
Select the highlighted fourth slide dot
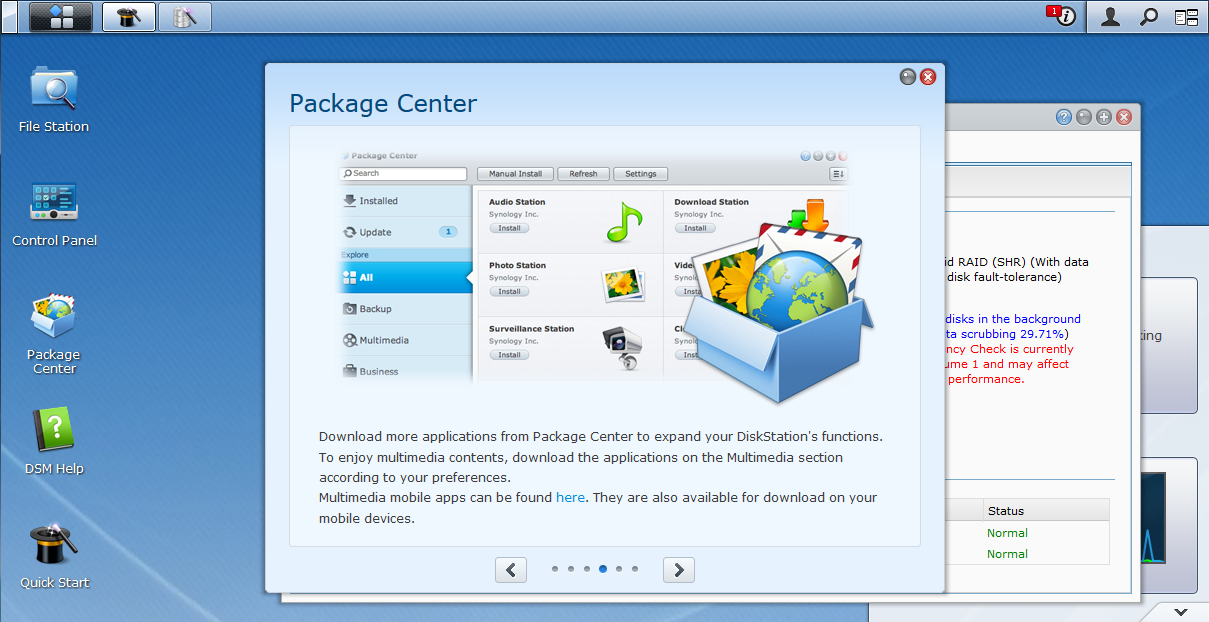coord(603,569)
